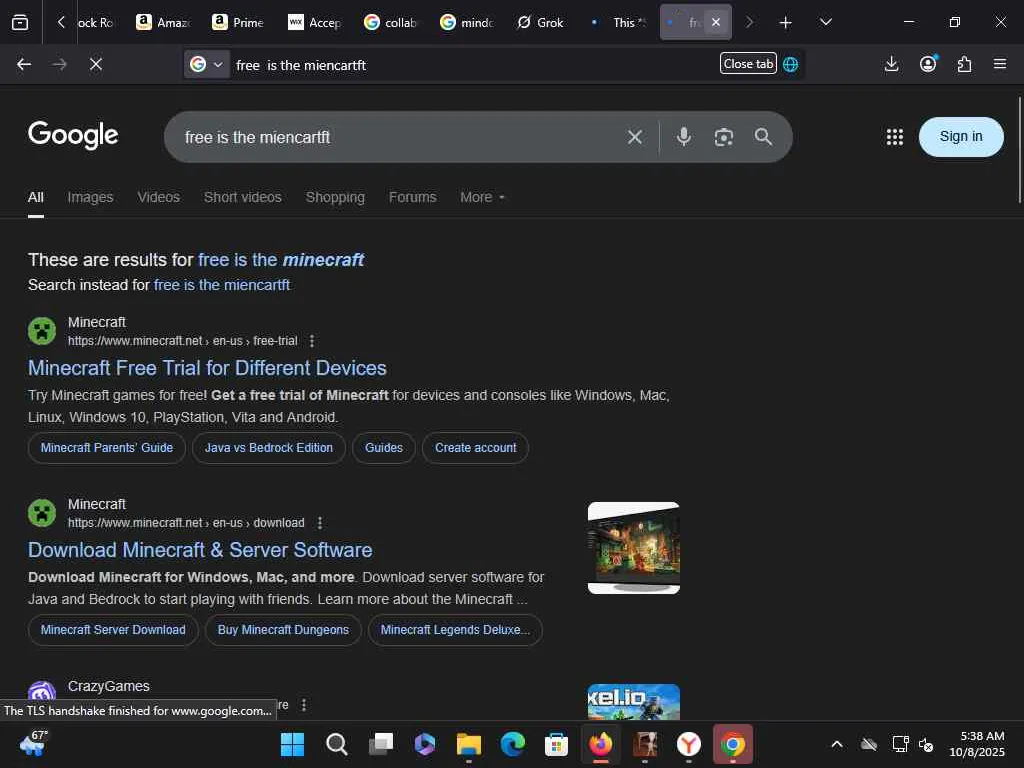This screenshot has height=768, width=1024.
Task: Launch Microsoft Edge from taskbar
Action: coord(513,744)
